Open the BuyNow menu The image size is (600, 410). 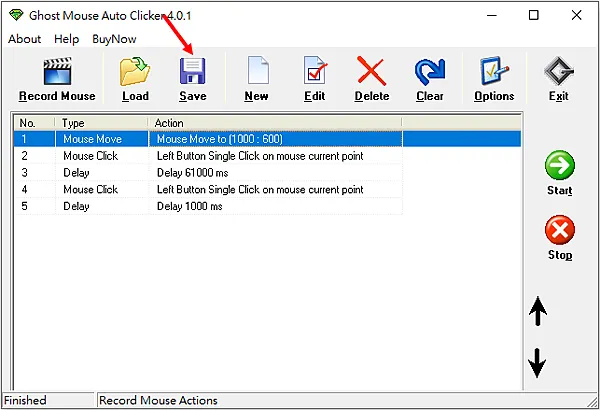114,39
